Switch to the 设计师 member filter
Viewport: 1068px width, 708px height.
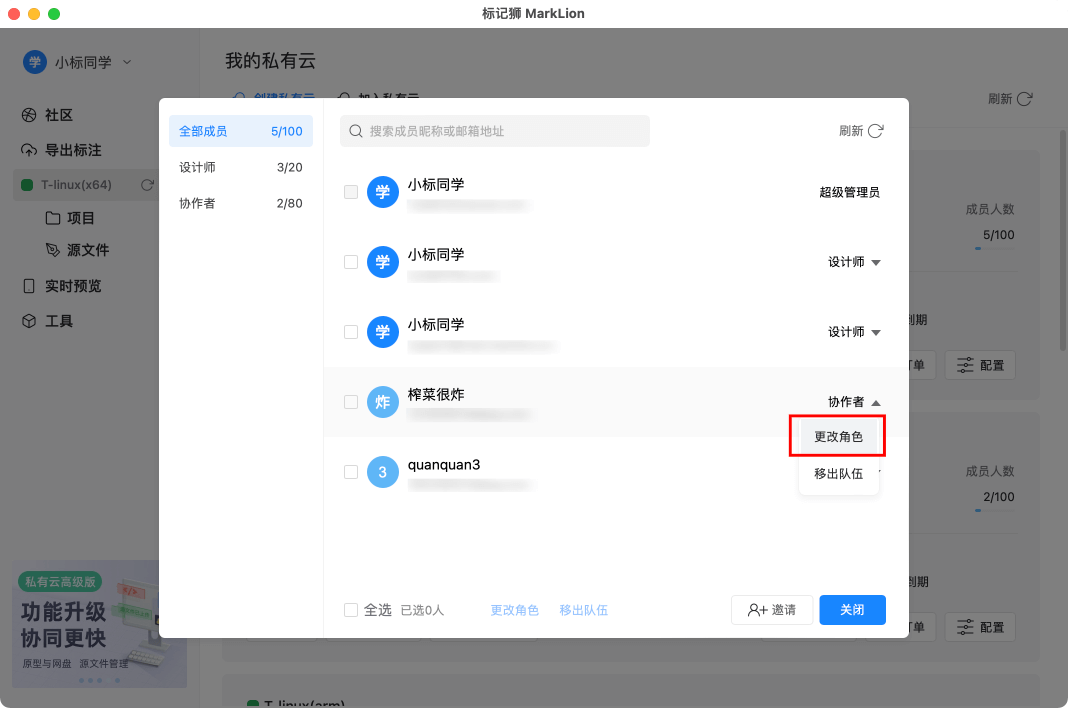tap(240, 167)
